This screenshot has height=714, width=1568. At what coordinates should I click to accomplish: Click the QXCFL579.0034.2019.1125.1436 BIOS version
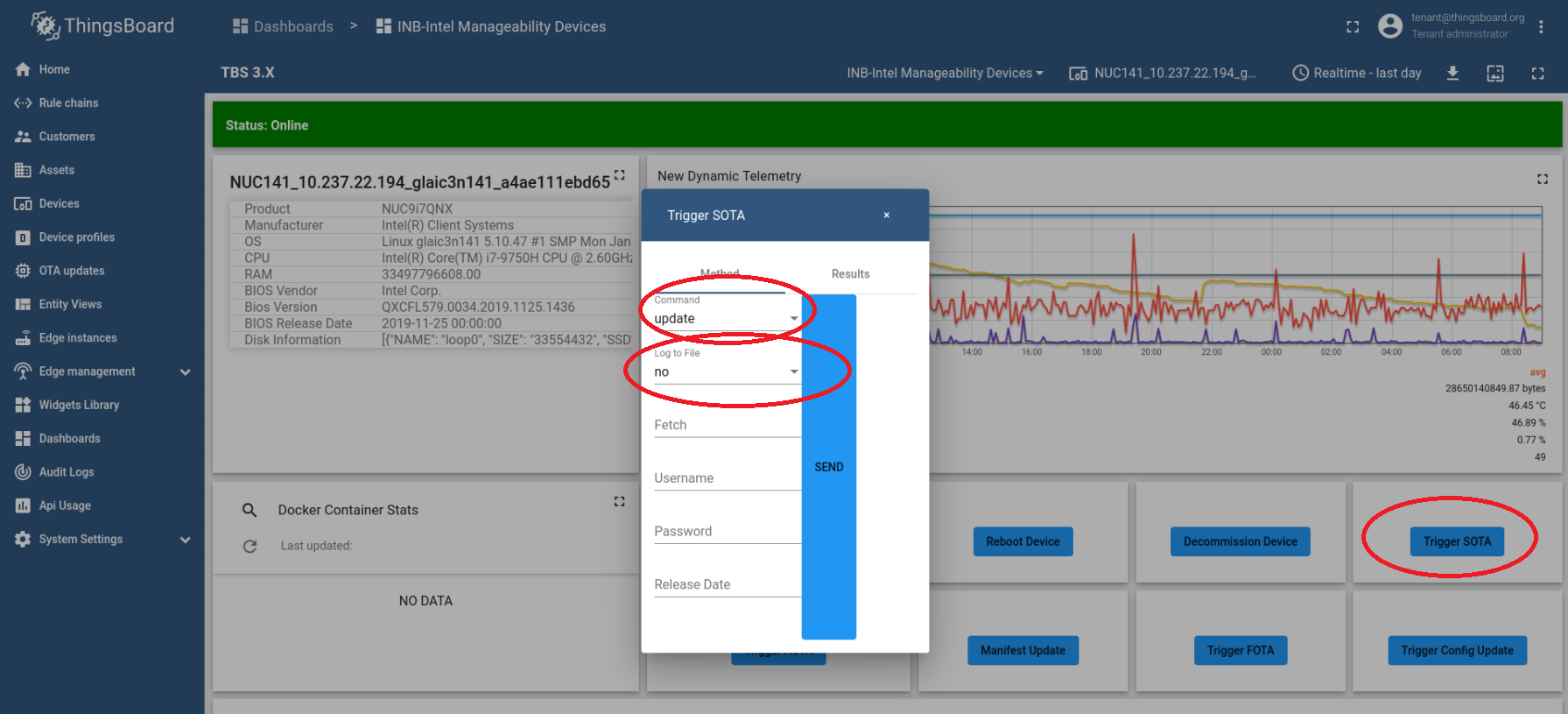(478, 308)
